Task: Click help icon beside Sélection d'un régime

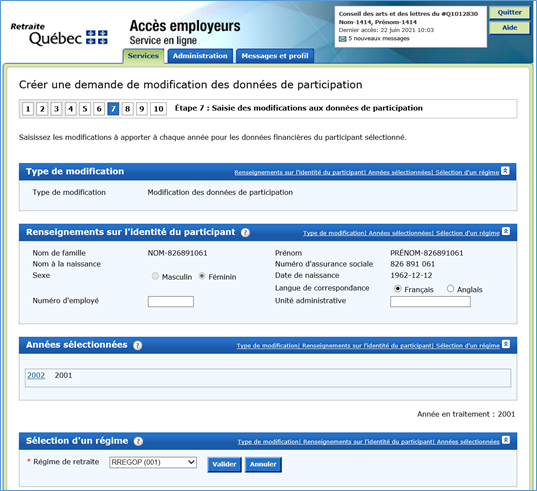Action: pos(138,441)
